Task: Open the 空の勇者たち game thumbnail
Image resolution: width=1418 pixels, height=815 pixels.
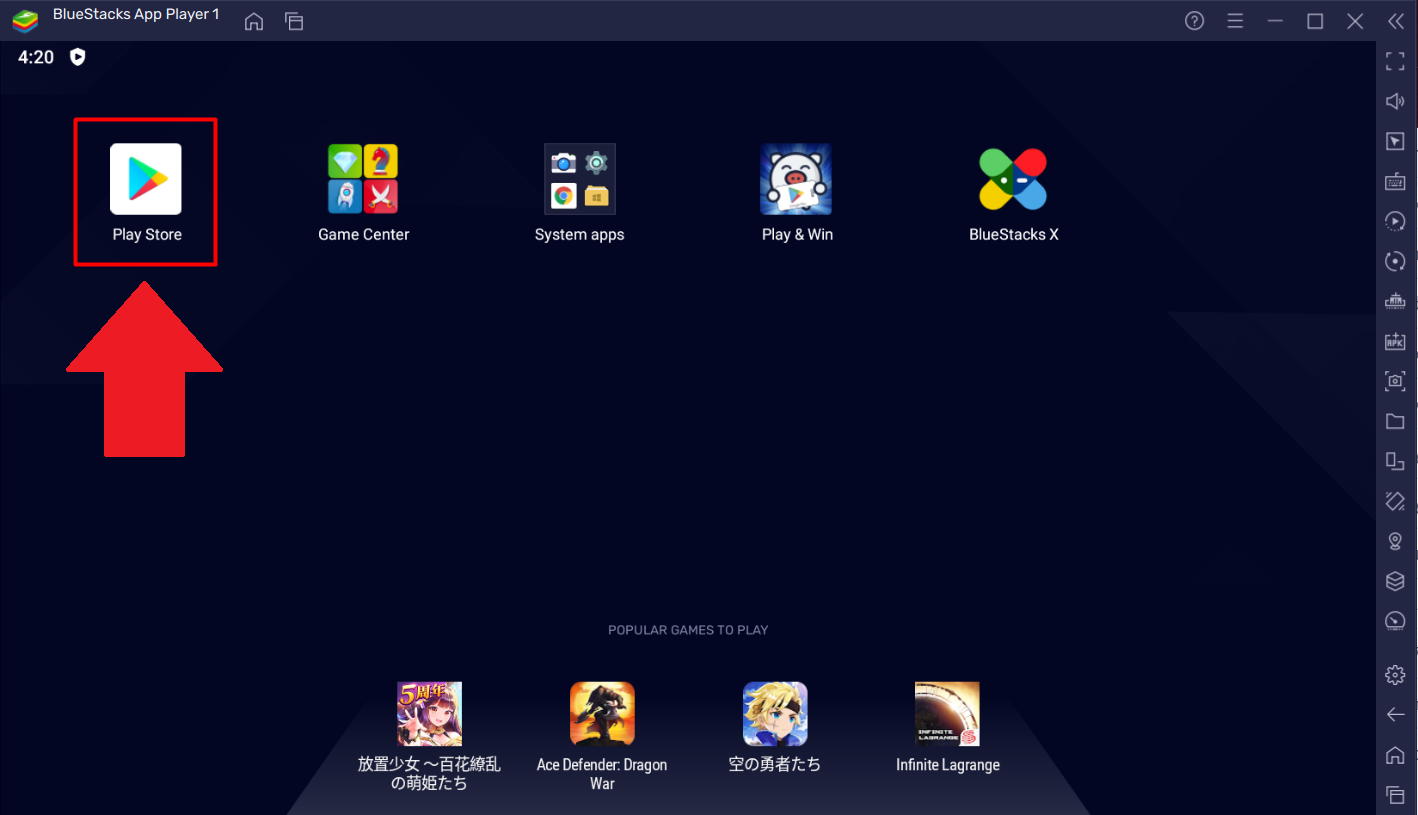Action: point(775,714)
